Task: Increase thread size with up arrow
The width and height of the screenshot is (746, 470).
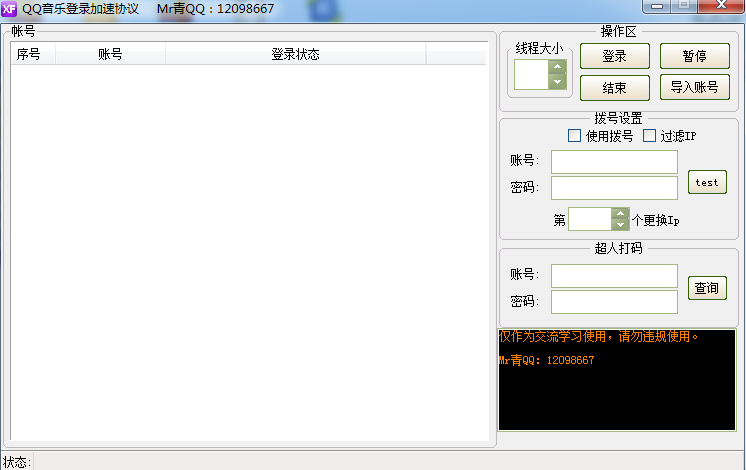Action: coord(557,67)
